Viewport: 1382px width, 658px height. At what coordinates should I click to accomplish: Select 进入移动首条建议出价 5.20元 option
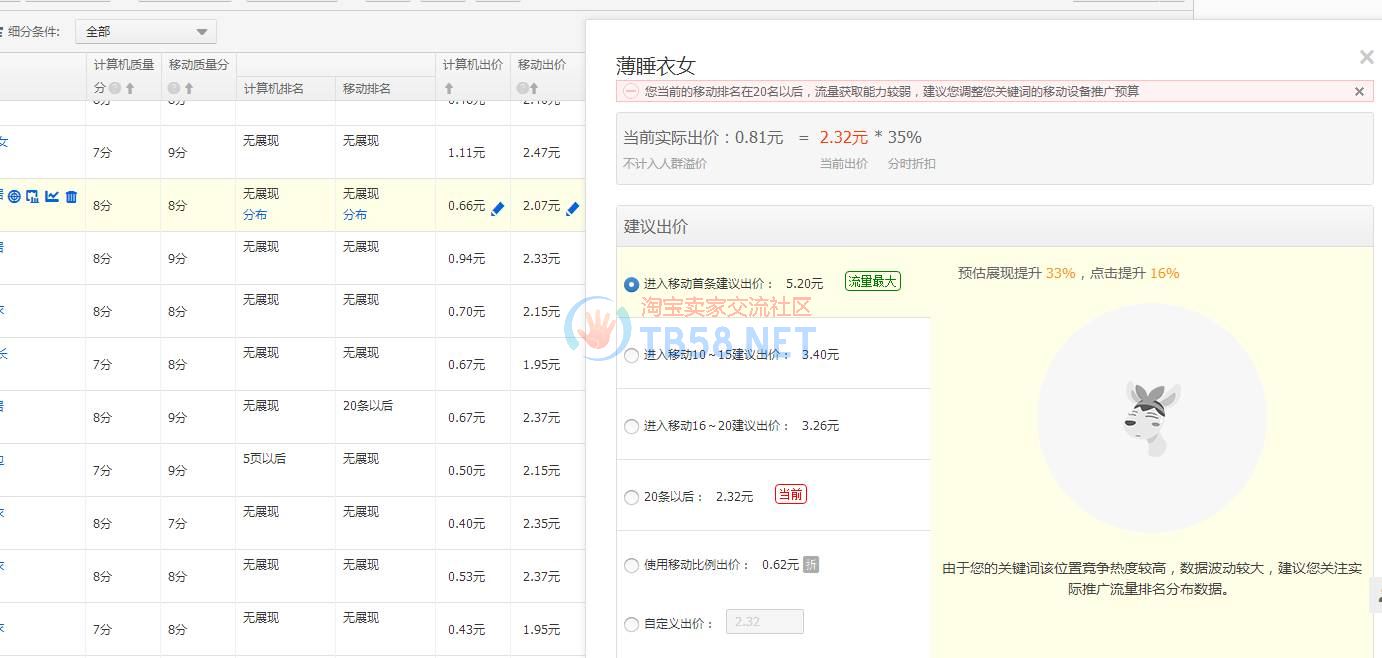click(x=631, y=285)
